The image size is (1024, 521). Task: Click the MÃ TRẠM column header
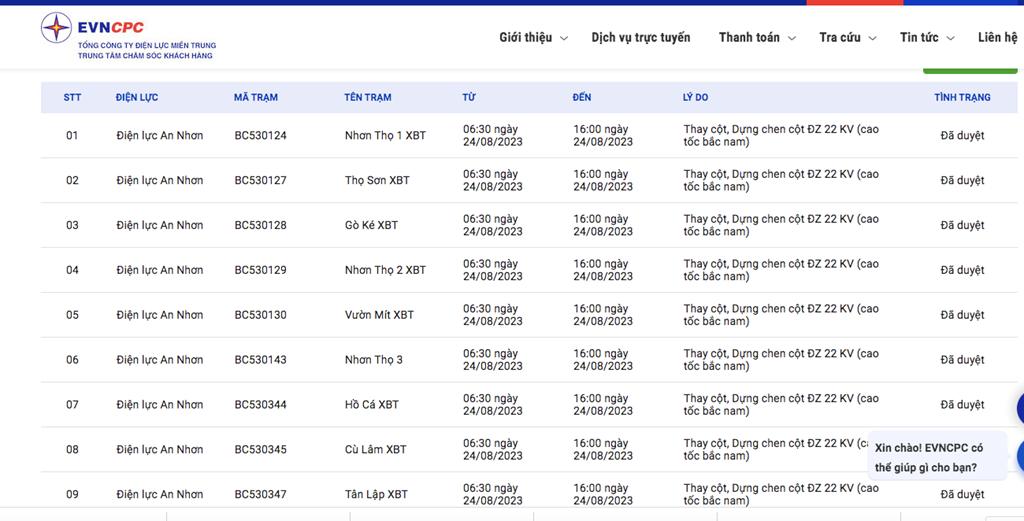[x=256, y=97]
